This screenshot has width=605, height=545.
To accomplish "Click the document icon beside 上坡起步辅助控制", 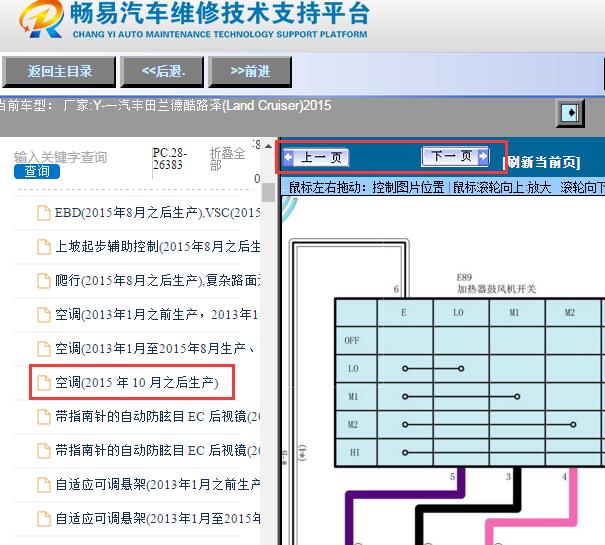I will point(44,247).
